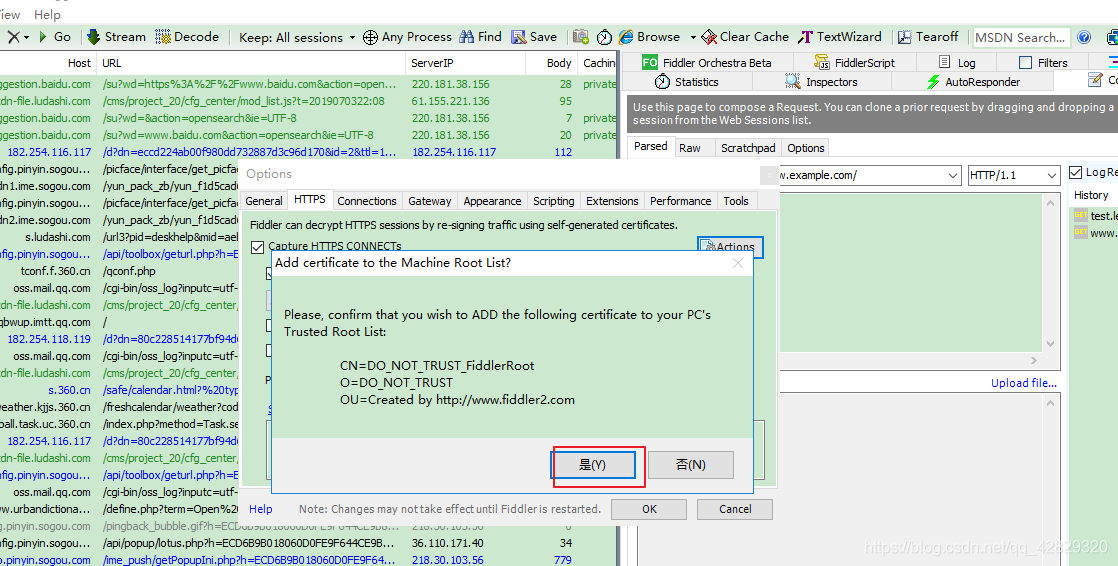Click the Tearoff toolbar button
The width and height of the screenshot is (1118, 566).
coord(928,37)
